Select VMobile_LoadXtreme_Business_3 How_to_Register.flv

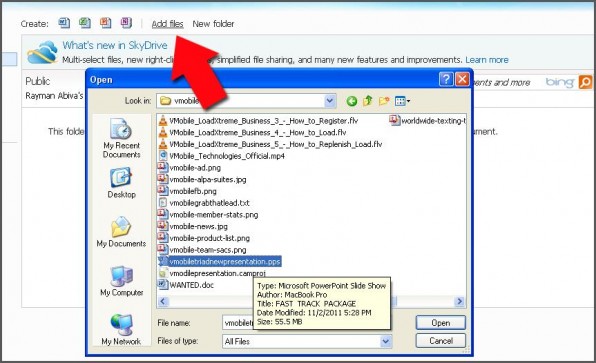pos(258,121)
